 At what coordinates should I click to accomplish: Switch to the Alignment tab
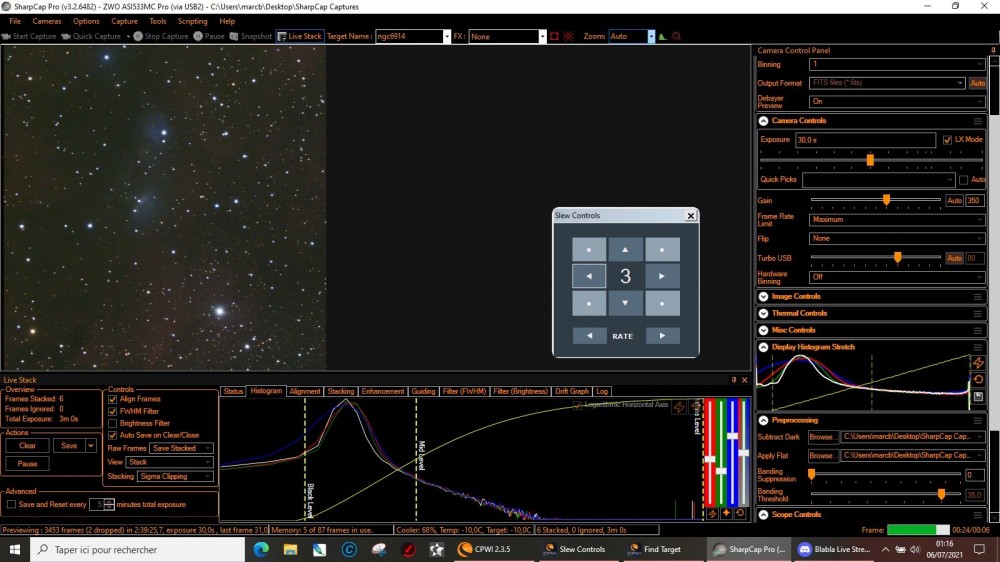304,391
